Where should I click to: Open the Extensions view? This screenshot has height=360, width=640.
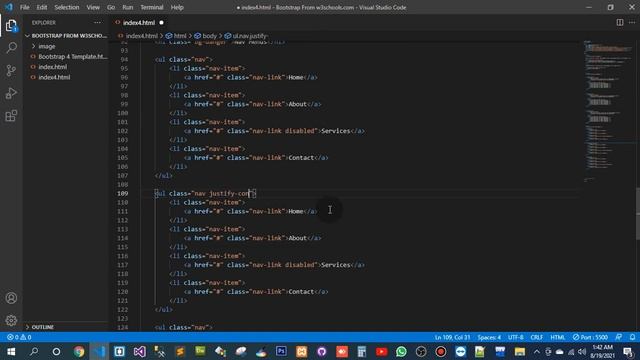tap(11, 116)
